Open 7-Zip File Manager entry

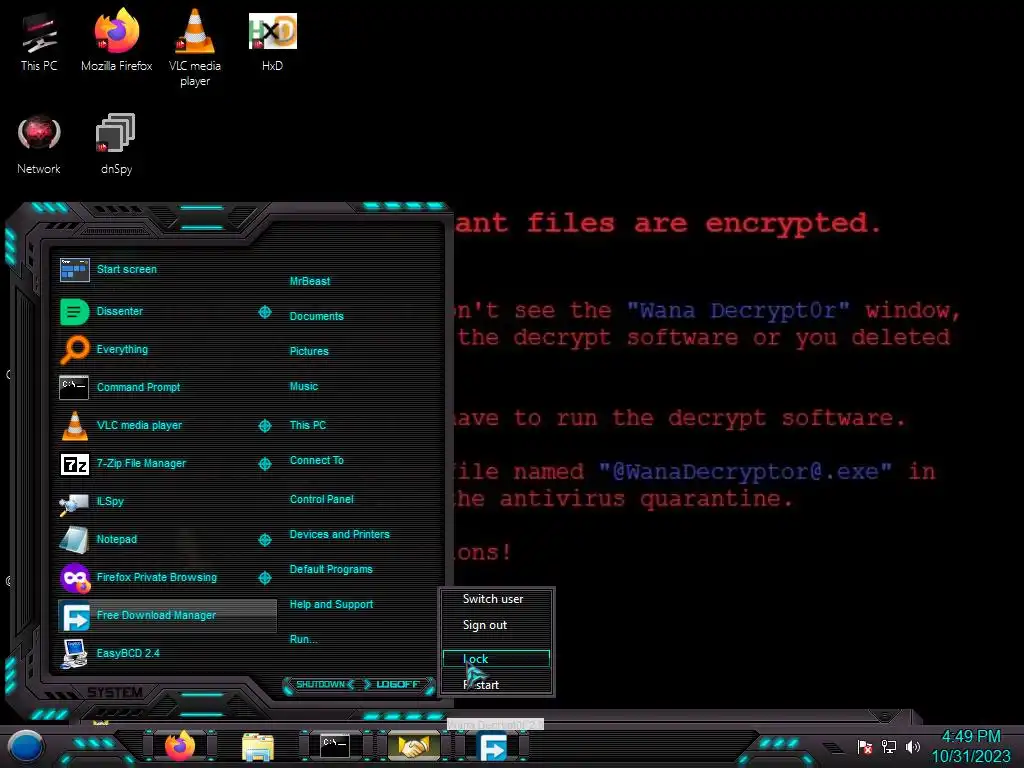(x=157, y=464)
